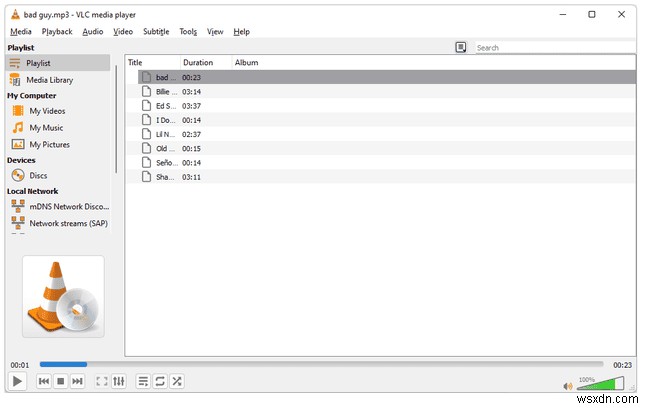The height and width of the screenshot is (409, 650).
Task: Open the View menu
Action: click(x=215, y=31)
